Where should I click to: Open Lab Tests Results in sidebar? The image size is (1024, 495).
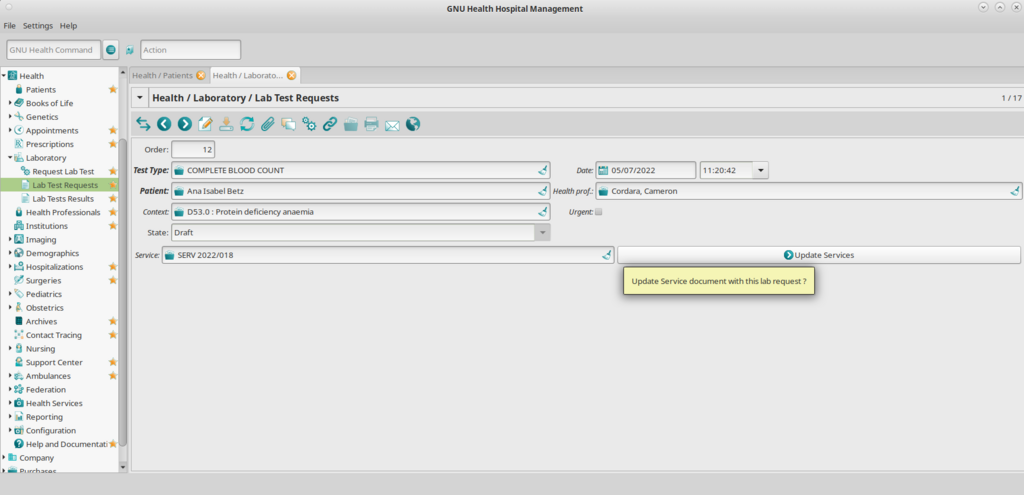pyautogui.click(x=63, y=199)
